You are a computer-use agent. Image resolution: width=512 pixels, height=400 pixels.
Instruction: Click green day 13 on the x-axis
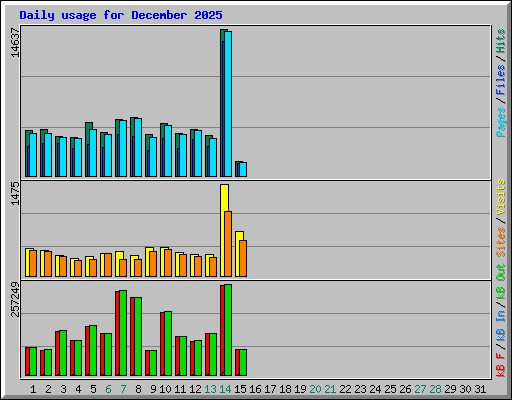pyautogui.click(x=210, y=389)
